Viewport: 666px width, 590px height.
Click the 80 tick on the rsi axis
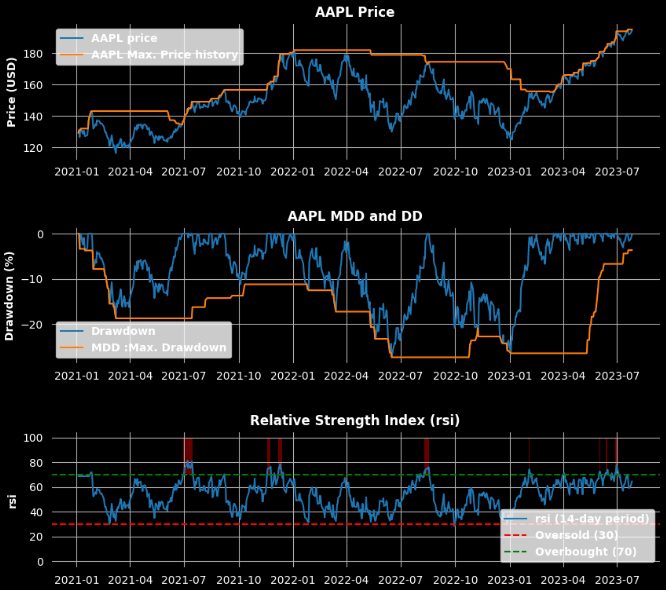(x=36, y=463)
